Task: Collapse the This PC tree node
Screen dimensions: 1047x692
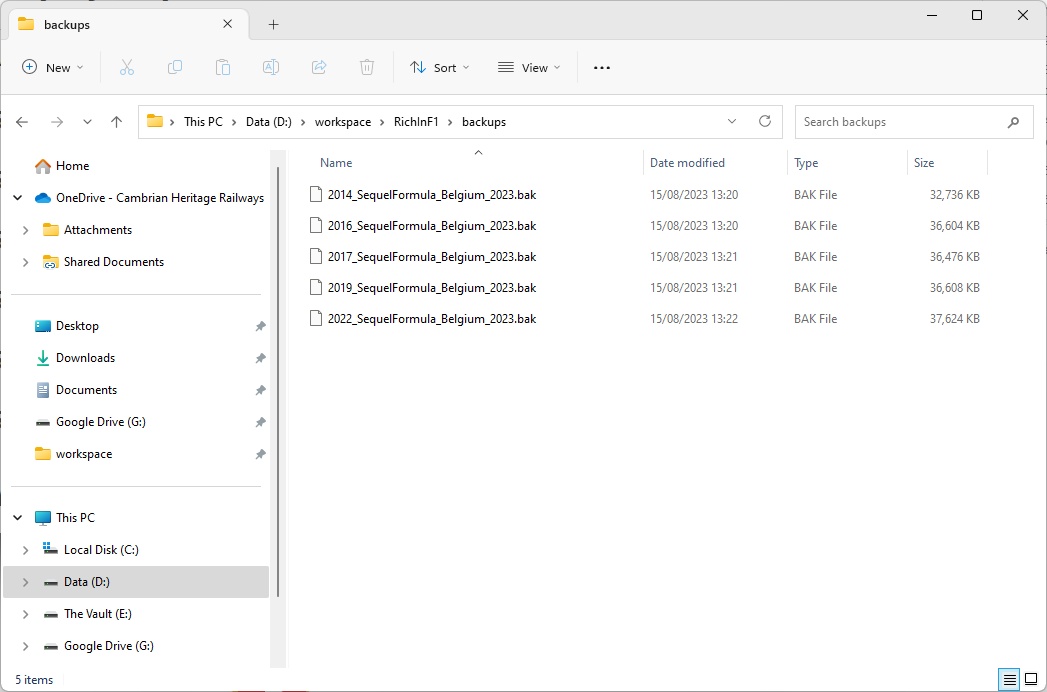Action: point(18,518)
